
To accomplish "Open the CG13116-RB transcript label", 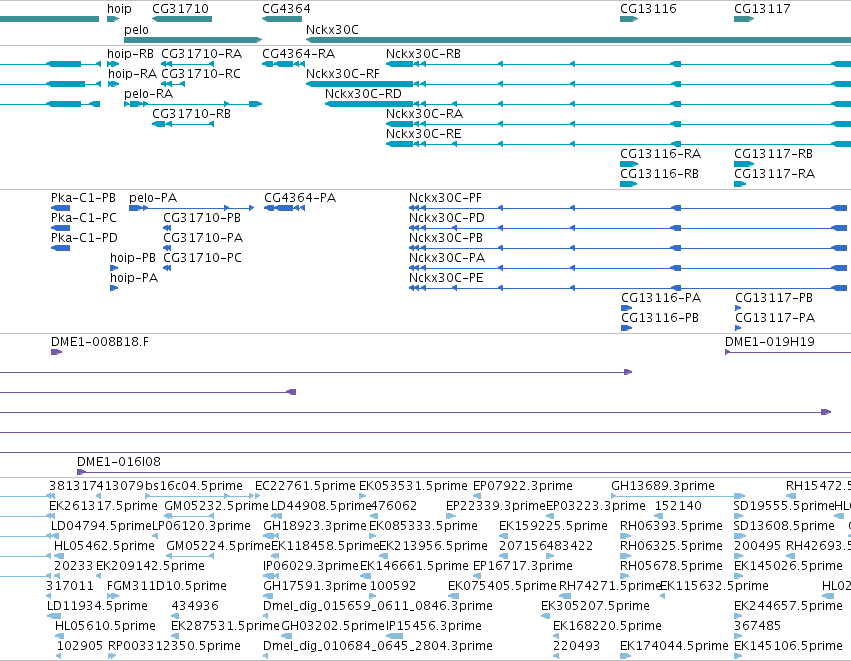I will pyautogui.click(x=659, y=174).
